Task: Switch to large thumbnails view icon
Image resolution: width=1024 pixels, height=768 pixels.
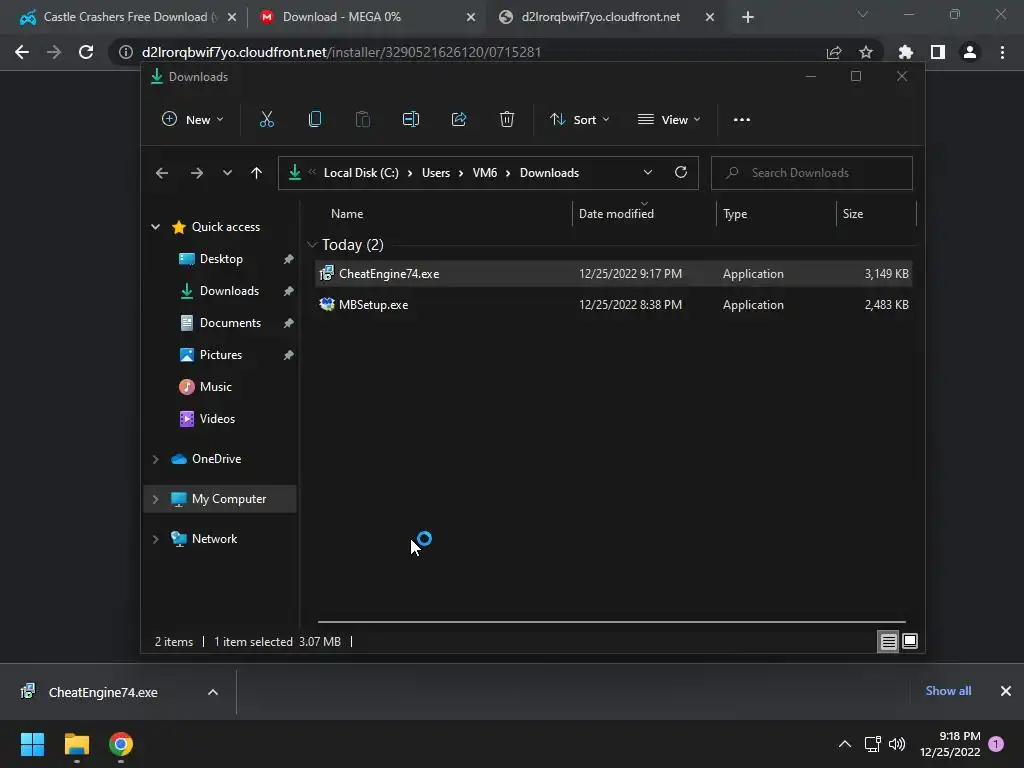Action: [910, 641]
